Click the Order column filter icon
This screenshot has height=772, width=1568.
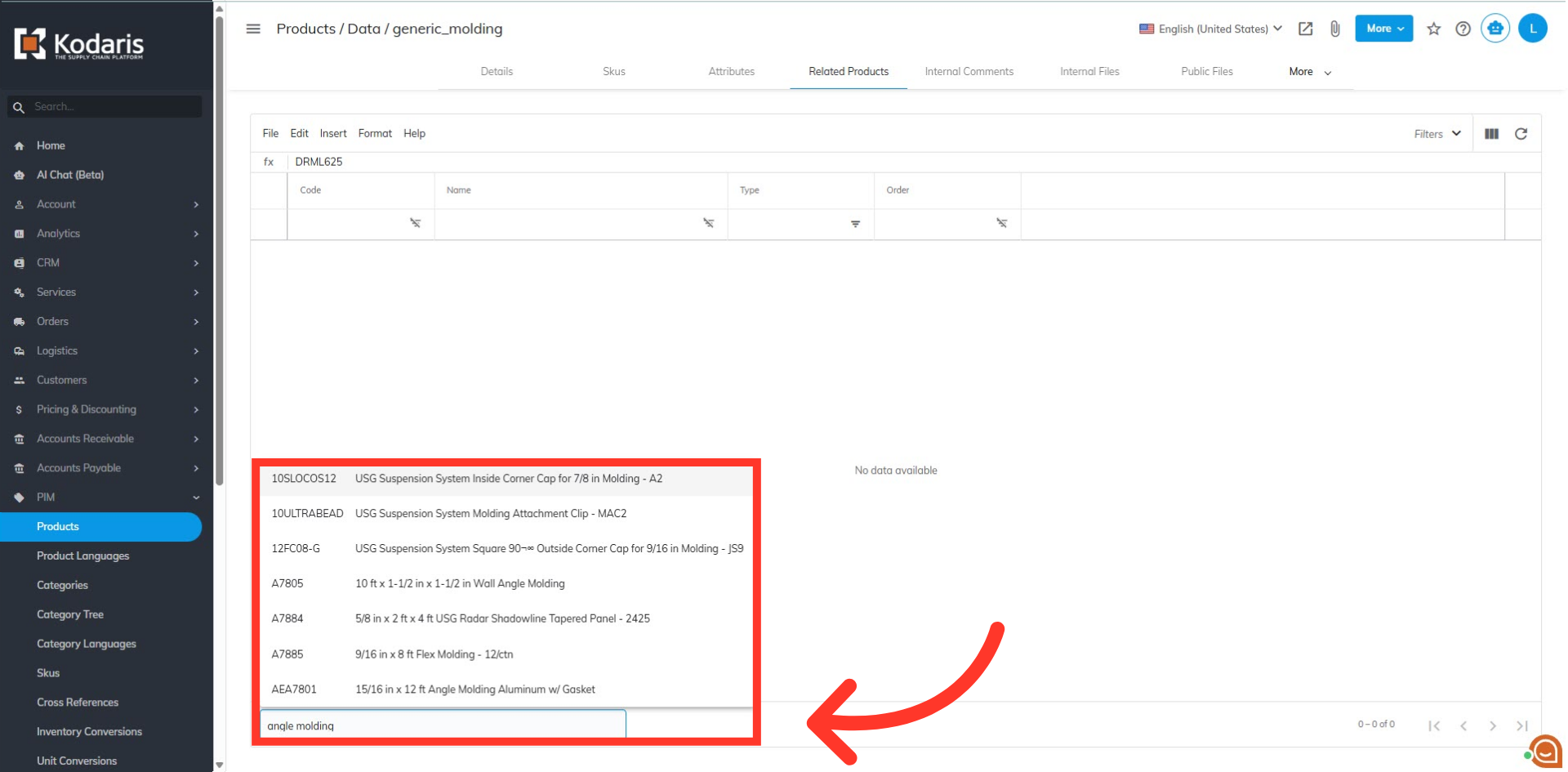click(x=1001, y=223)
